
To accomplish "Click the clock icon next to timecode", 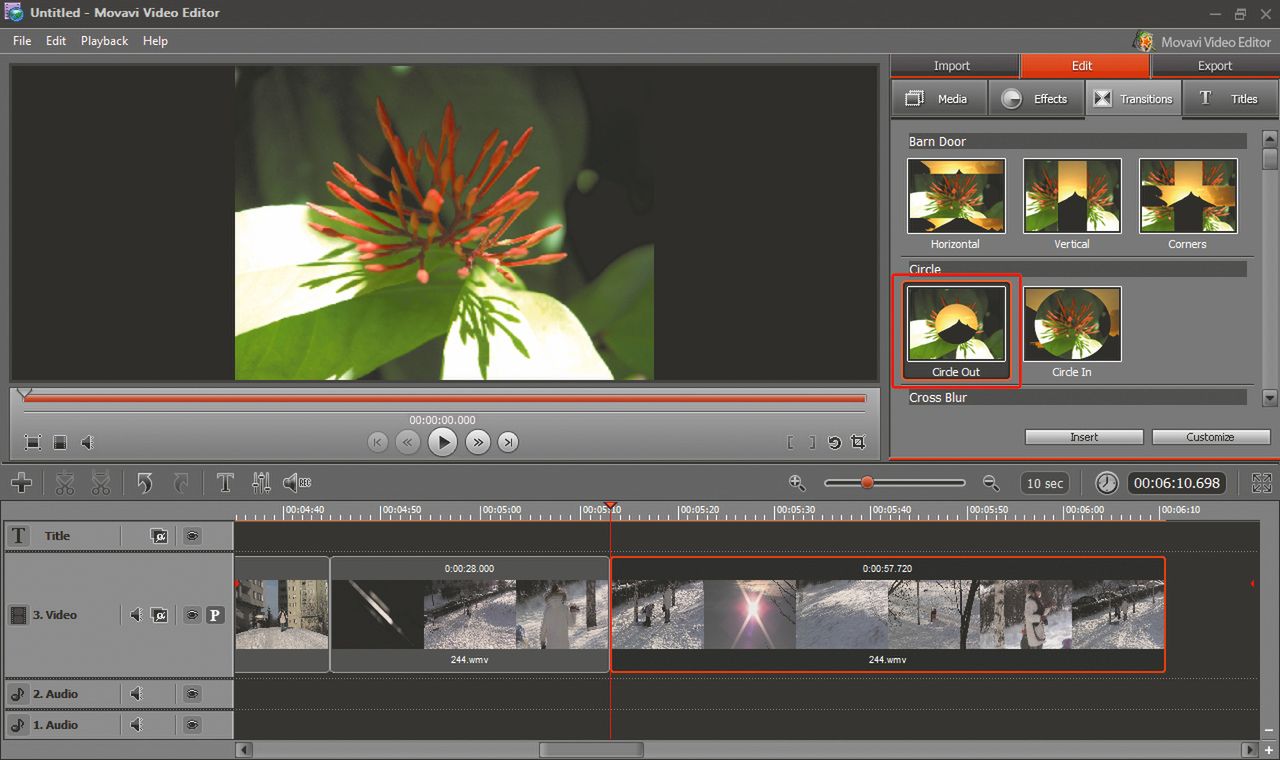I will [x=1107, y=483].
